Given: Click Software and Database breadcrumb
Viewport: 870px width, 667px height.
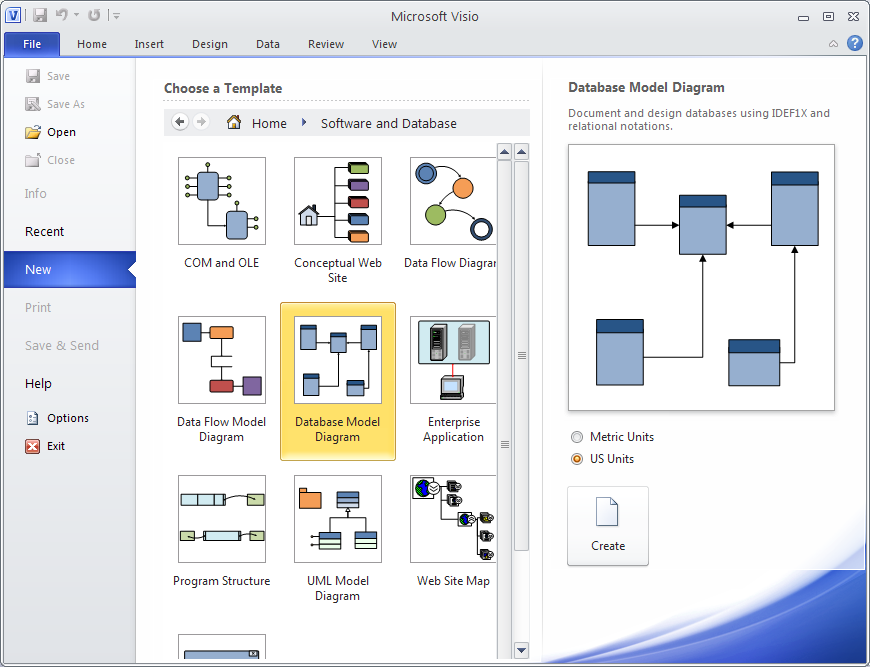Looking at the screenshot, I should tap(388, 123).
